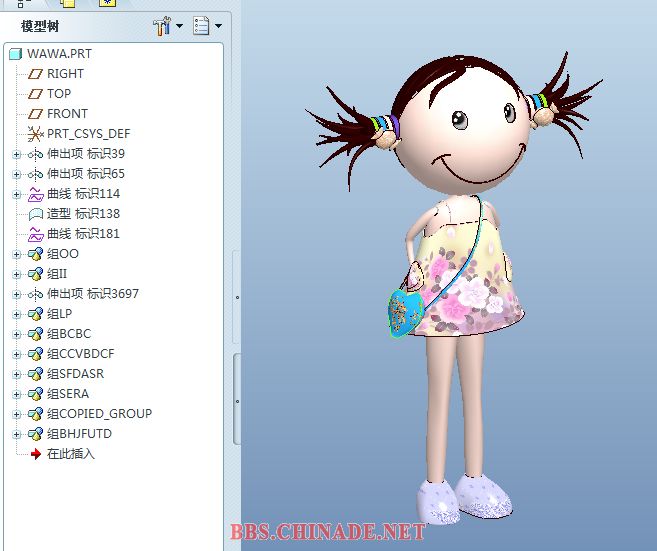Expand the 组BHJFUTD group node

(16, 434)
